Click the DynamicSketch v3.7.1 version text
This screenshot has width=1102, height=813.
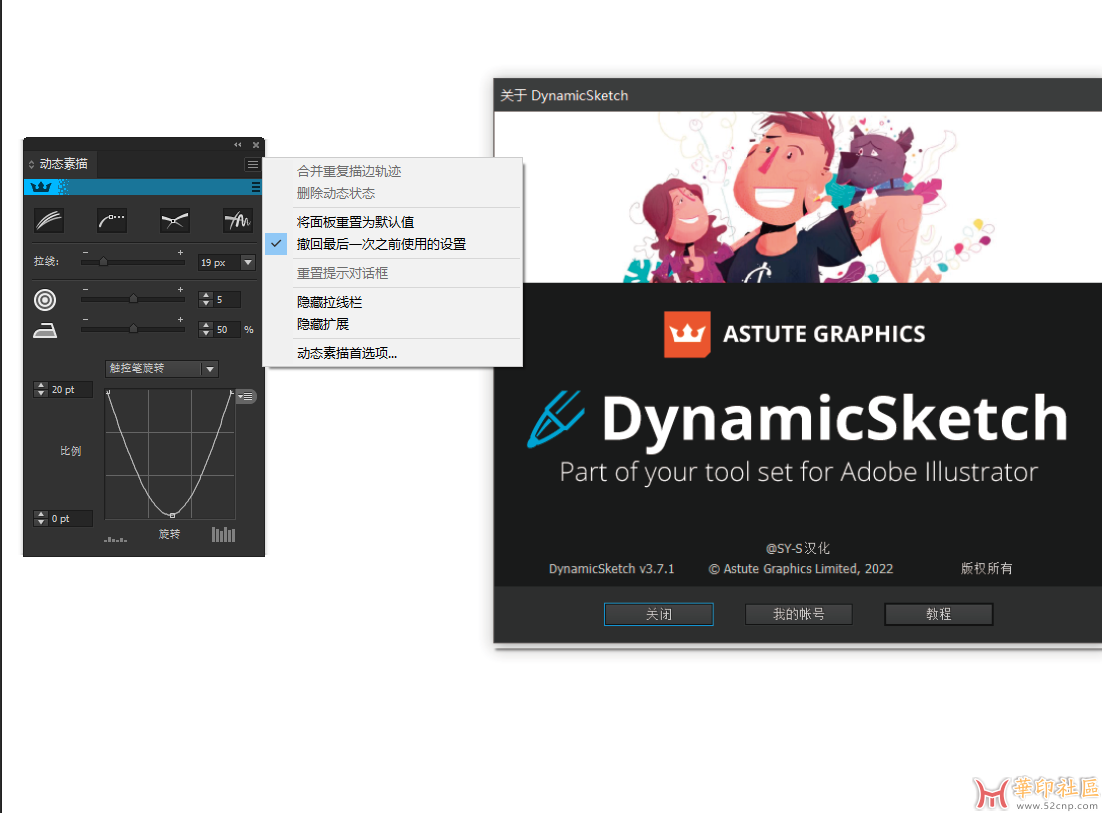click(x=611, y=568)
